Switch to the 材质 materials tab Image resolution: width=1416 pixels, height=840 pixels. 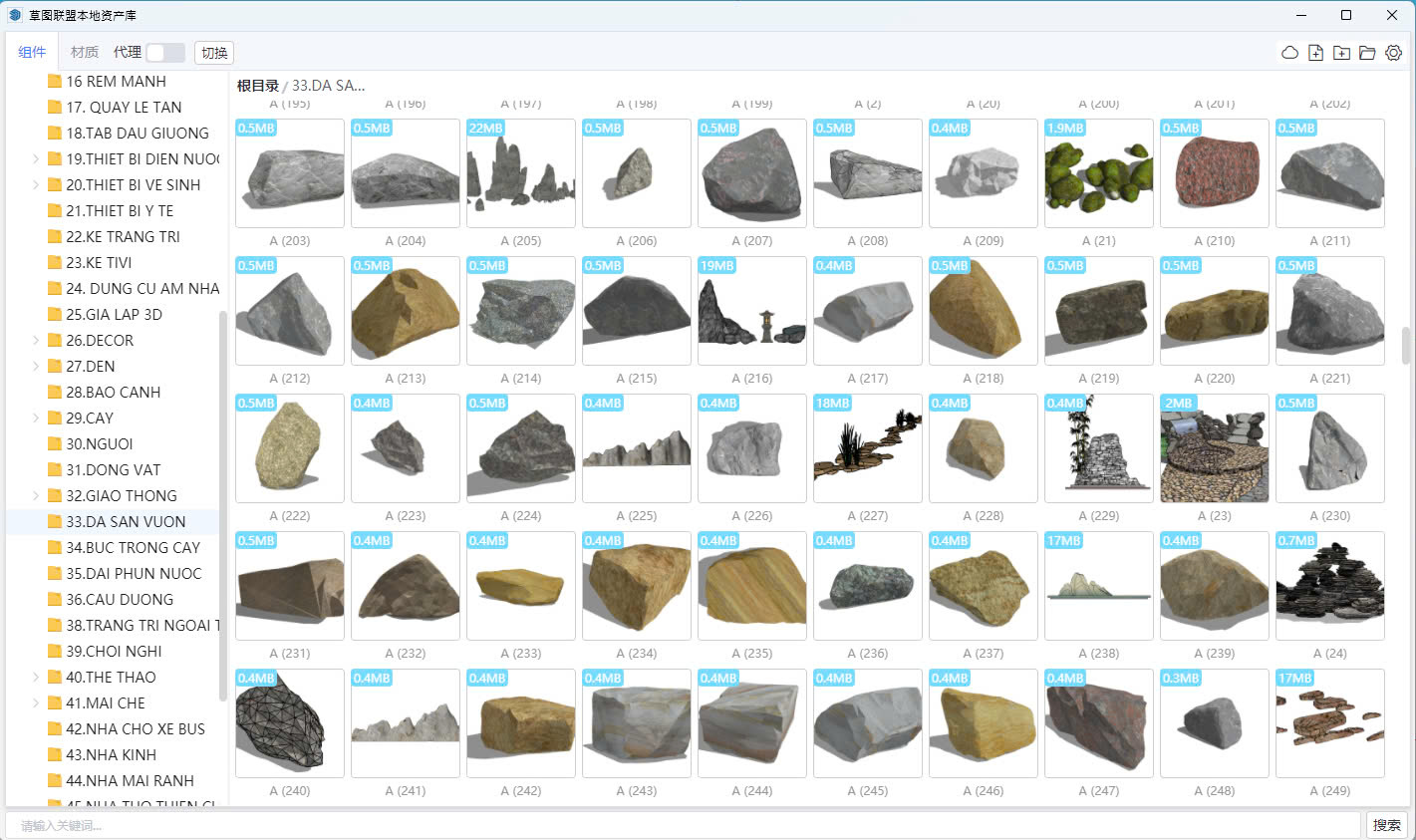point(85,52)
